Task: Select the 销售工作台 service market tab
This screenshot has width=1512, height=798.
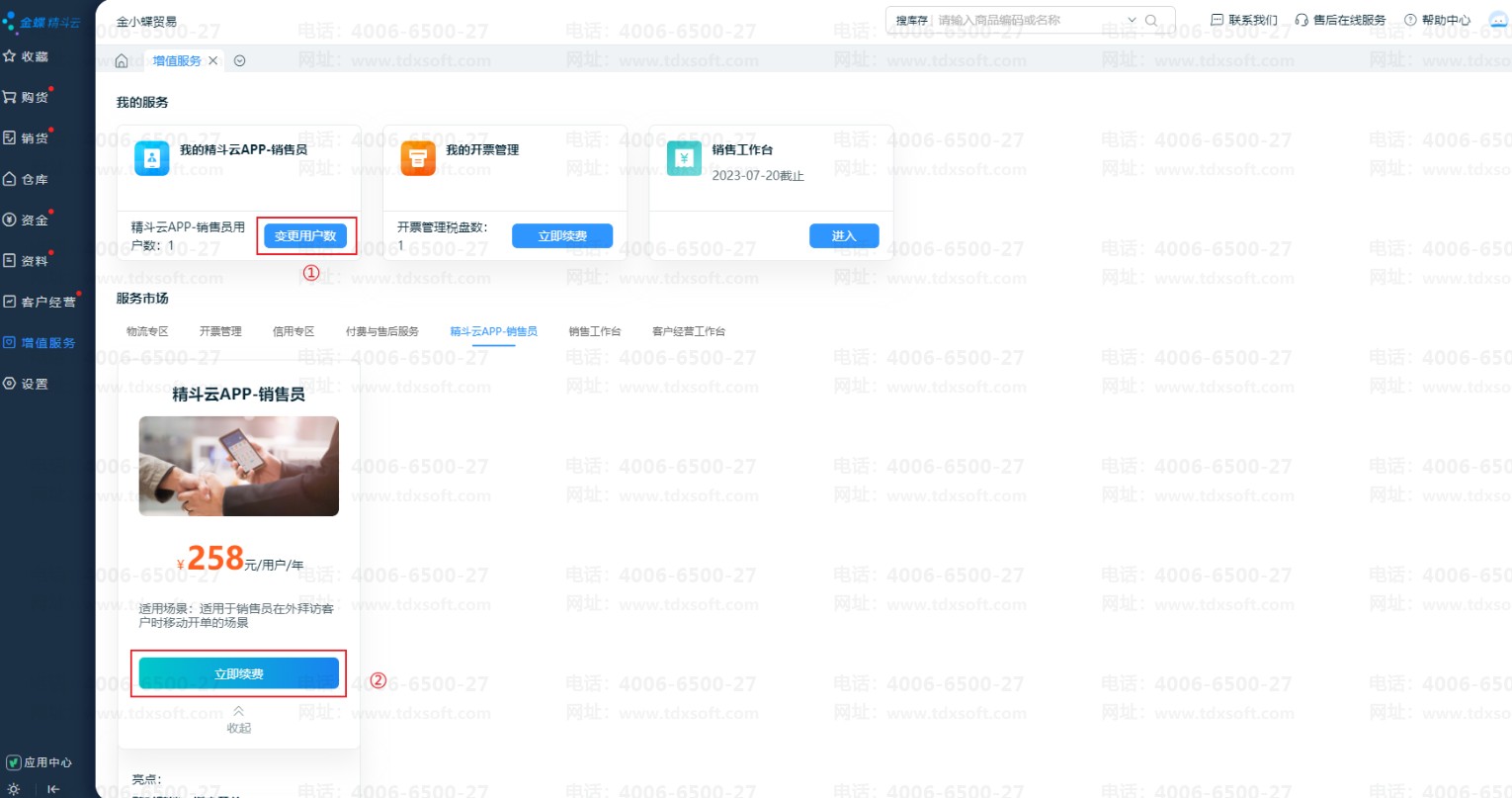Action: [x=594, y=331]
